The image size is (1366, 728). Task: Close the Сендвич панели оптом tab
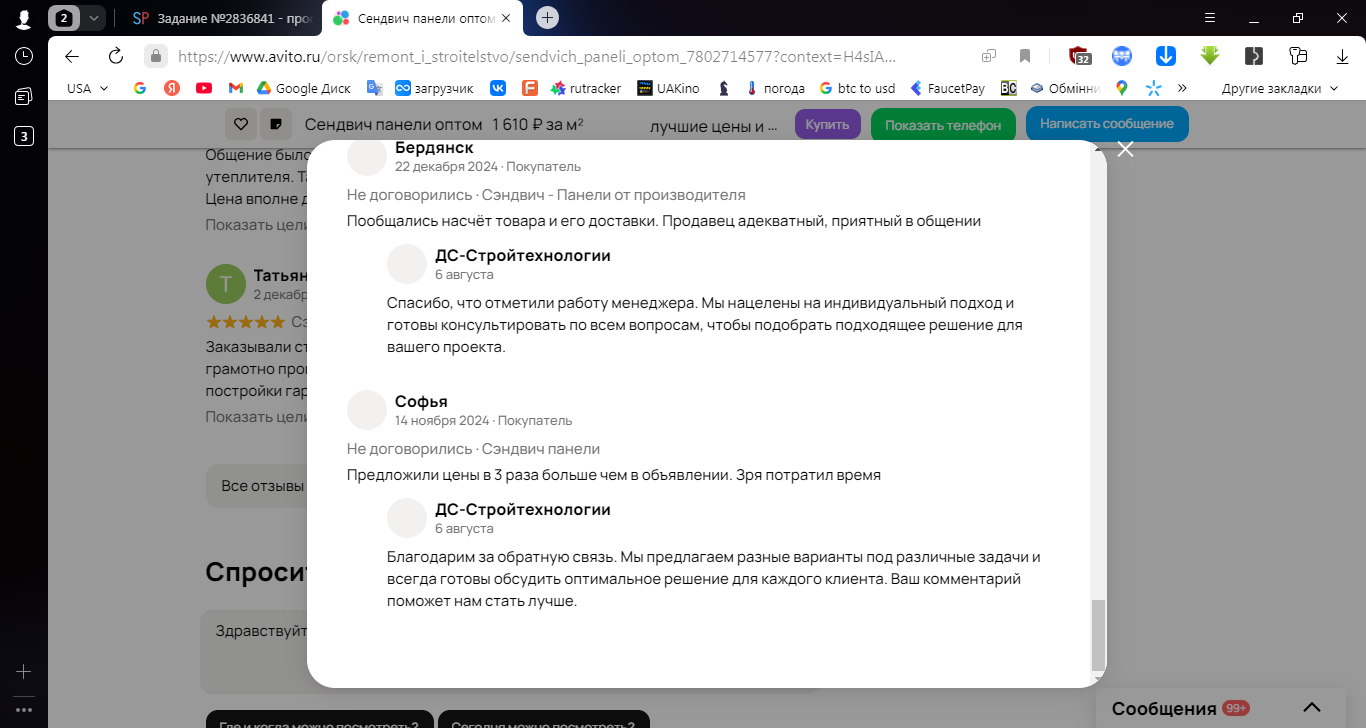click(505, 18)
